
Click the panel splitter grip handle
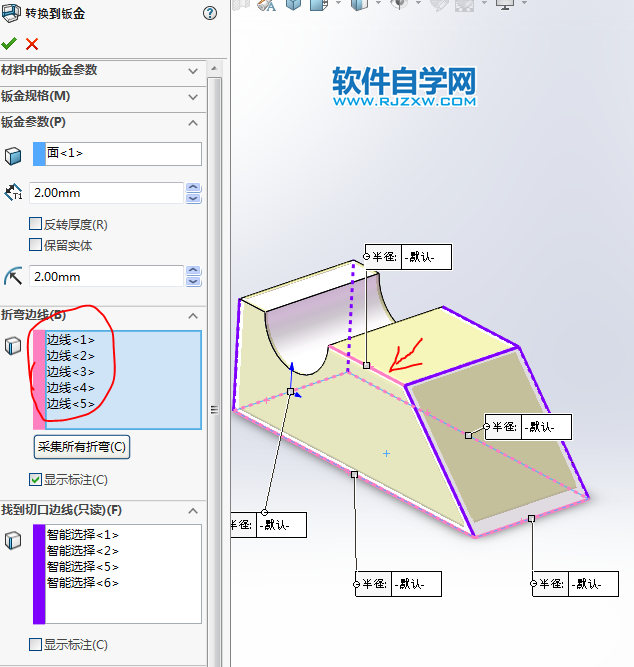tap(214, 410)
